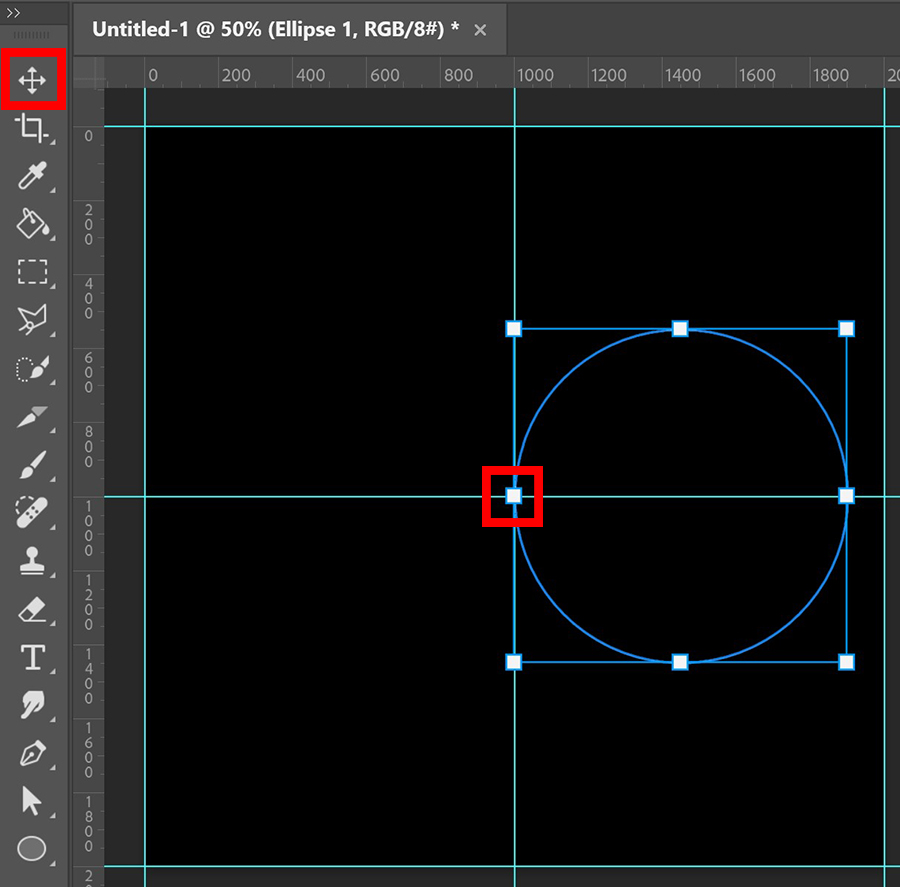Select the Pen tool

pyautogui.click(x=32, y=753)
